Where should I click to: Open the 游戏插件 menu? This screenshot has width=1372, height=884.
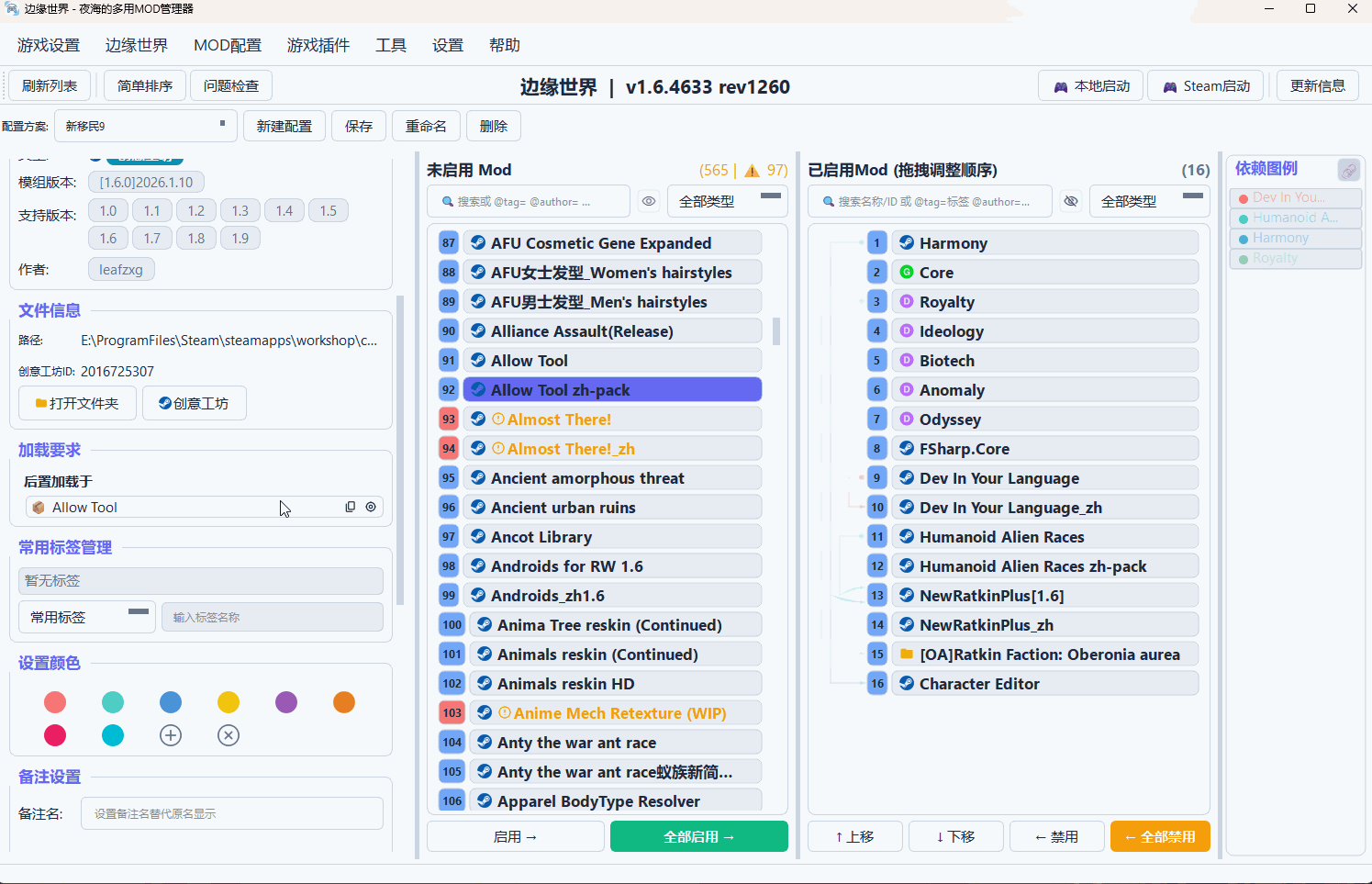pyautogui.click(x=318, y=45)
